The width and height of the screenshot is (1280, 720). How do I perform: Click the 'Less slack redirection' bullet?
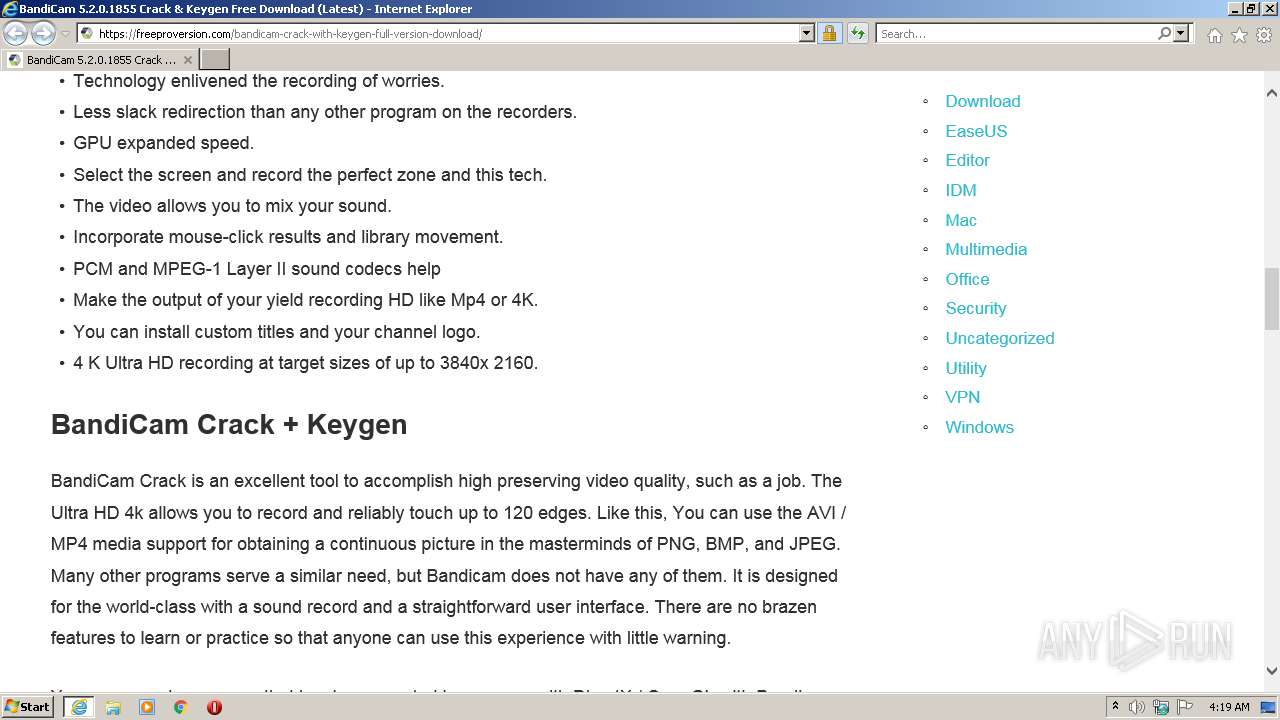click(x=325, y=112)
